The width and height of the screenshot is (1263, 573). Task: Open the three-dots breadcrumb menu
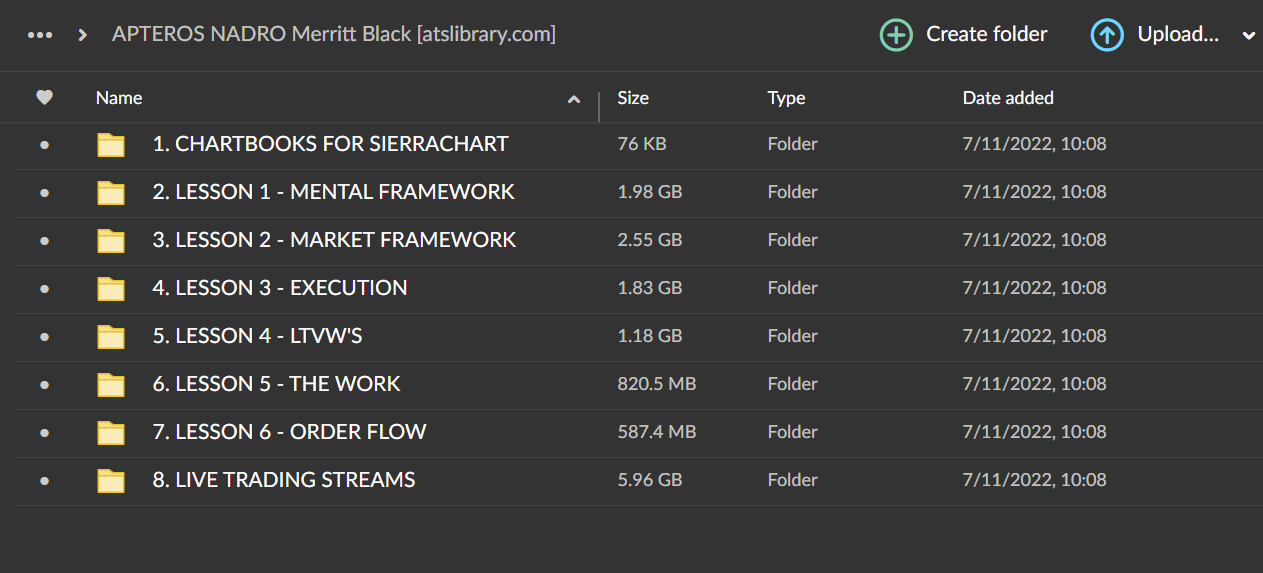point(40,35)
